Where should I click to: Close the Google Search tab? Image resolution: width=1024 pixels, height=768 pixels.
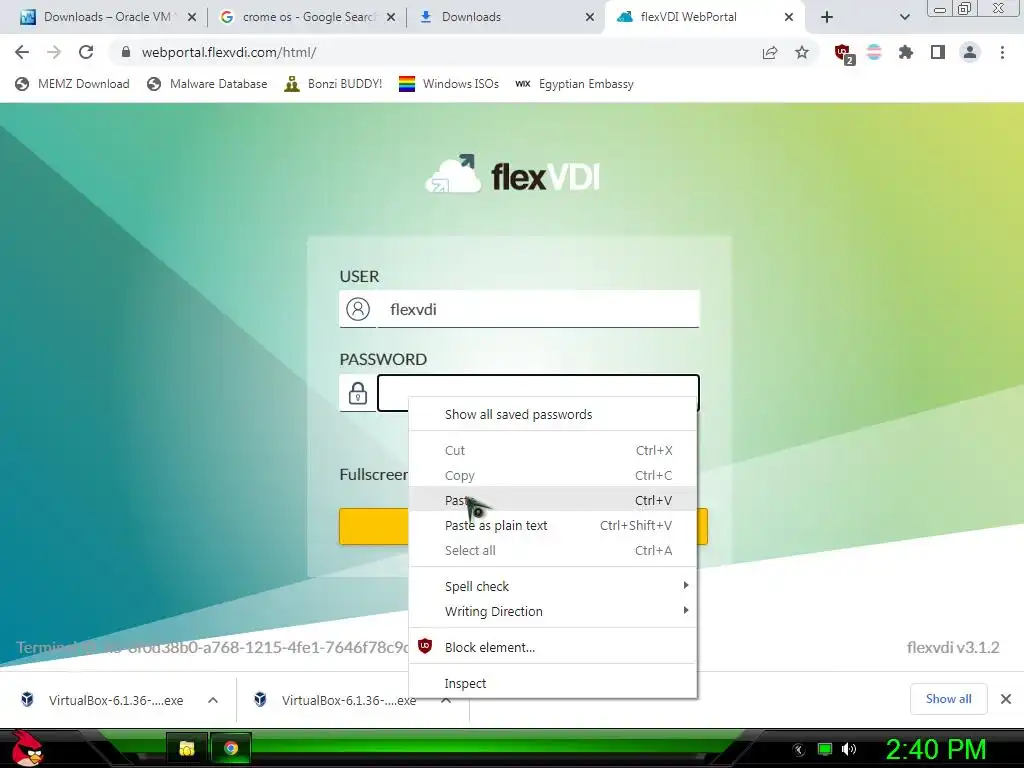point(391,17)
